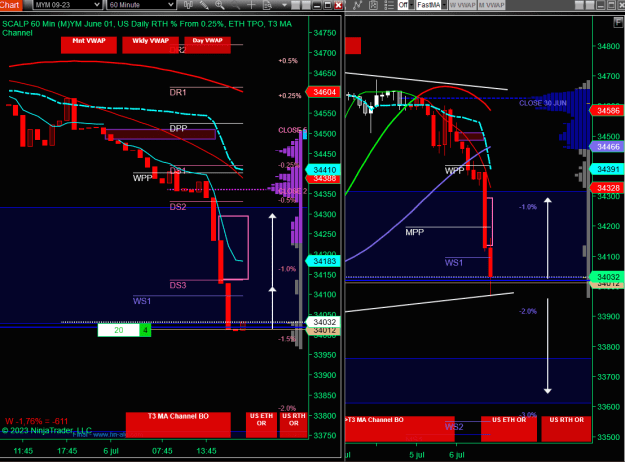Click the WS2 label on right chart
The height and width of the screenshot is (462, 625).
point(454,427)
